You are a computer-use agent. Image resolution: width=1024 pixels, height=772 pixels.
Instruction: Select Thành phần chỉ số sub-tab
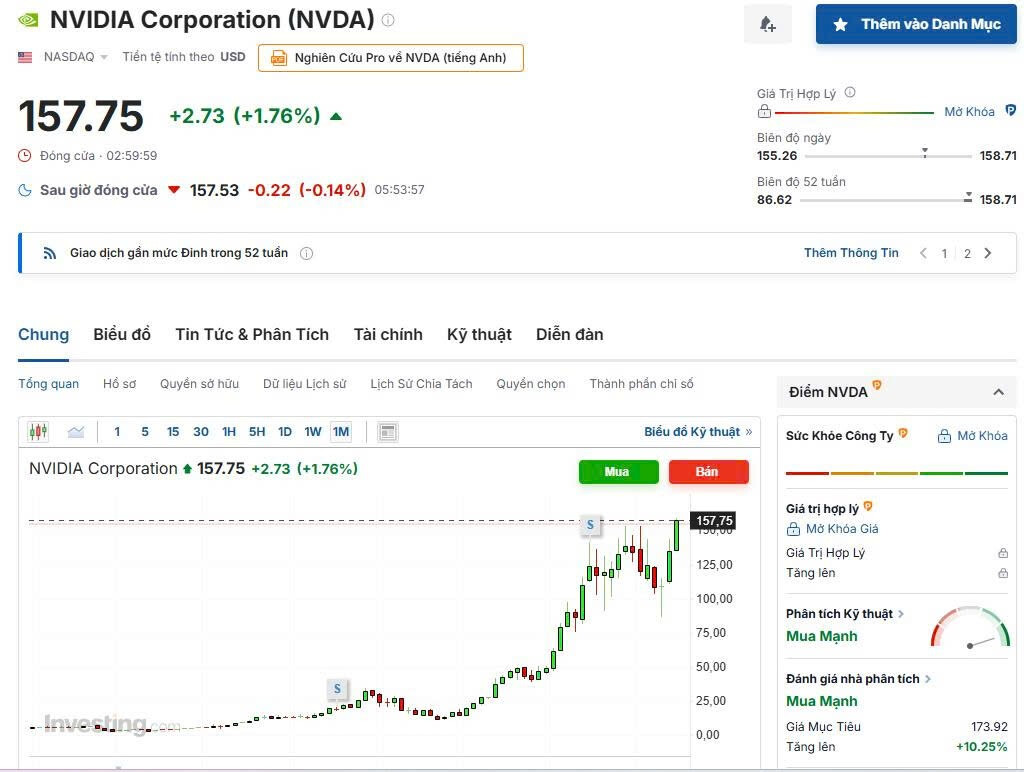coord(641,383)
